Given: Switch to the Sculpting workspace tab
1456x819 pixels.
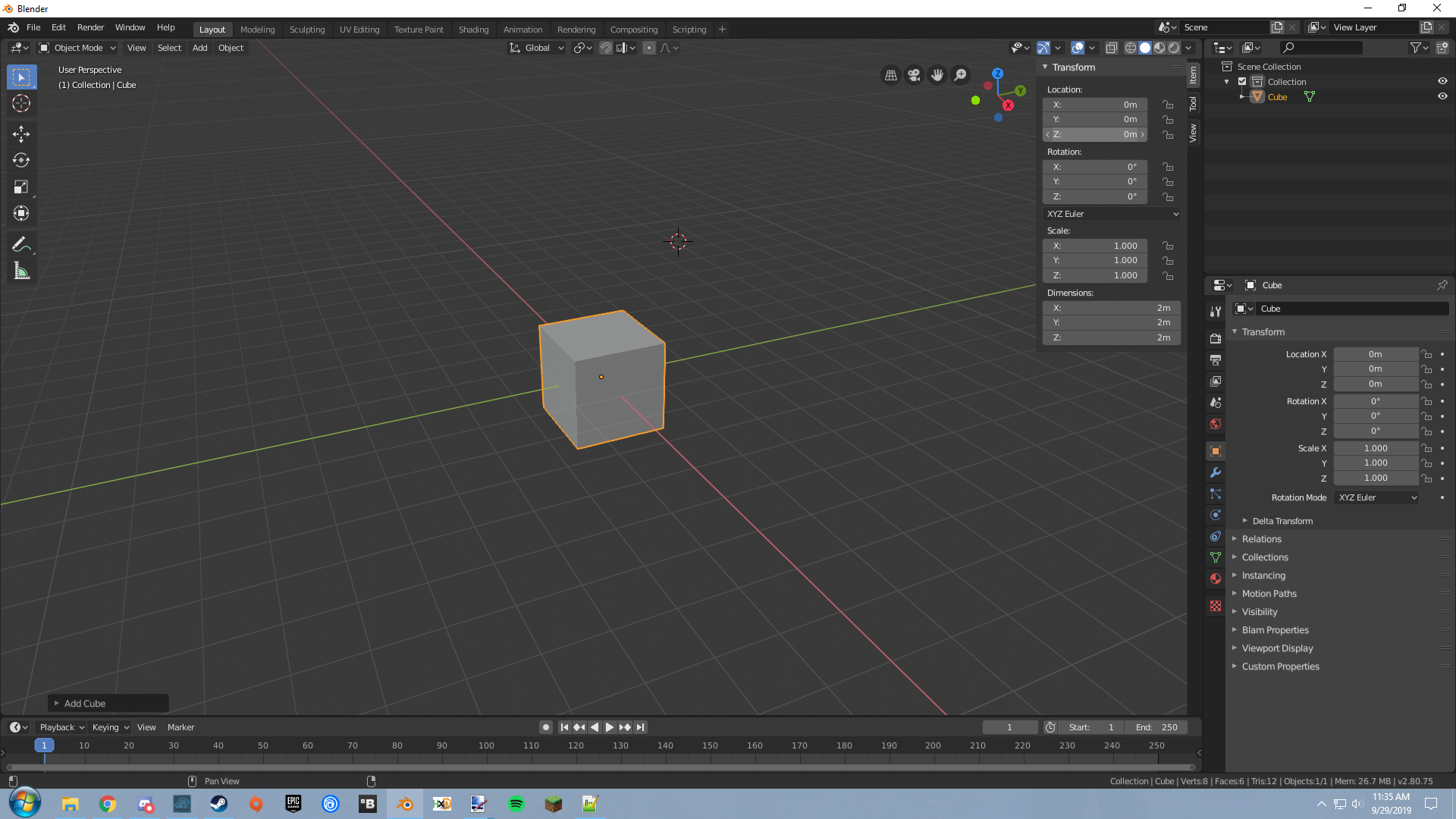Looking at the screenshot, I should 306,30.
